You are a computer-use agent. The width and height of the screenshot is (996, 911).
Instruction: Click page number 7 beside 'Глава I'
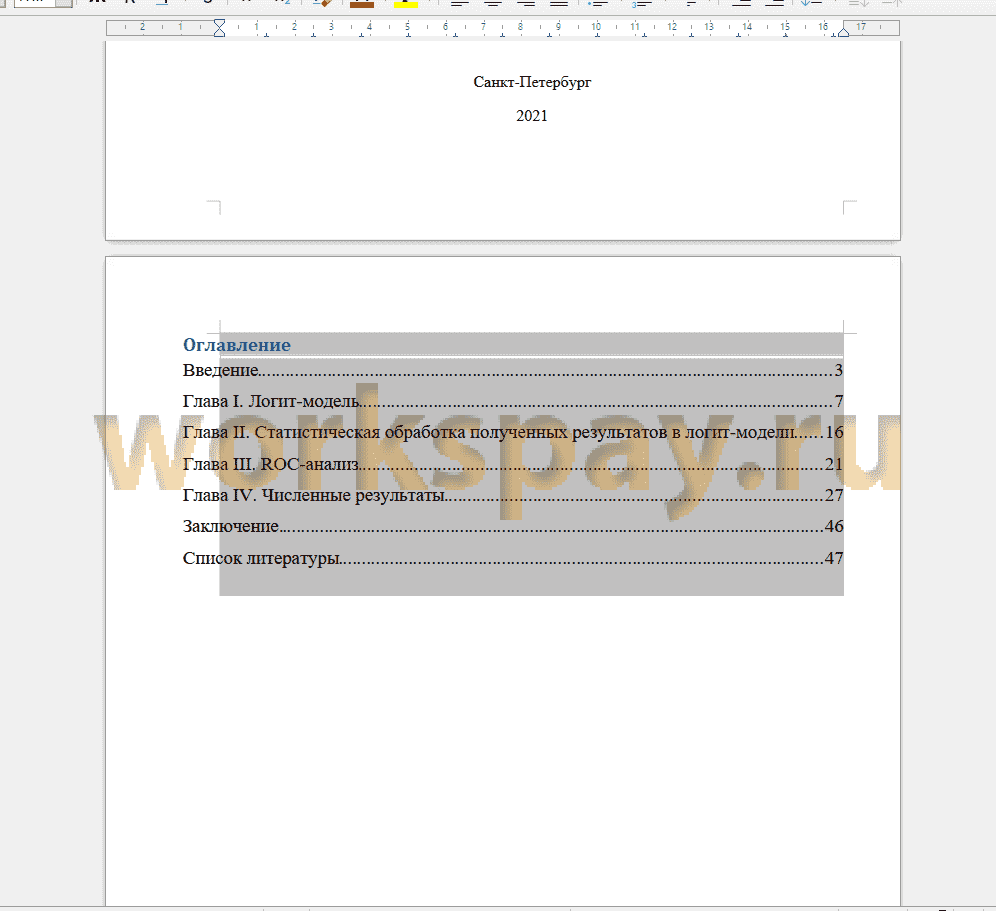tap(838, 401)
